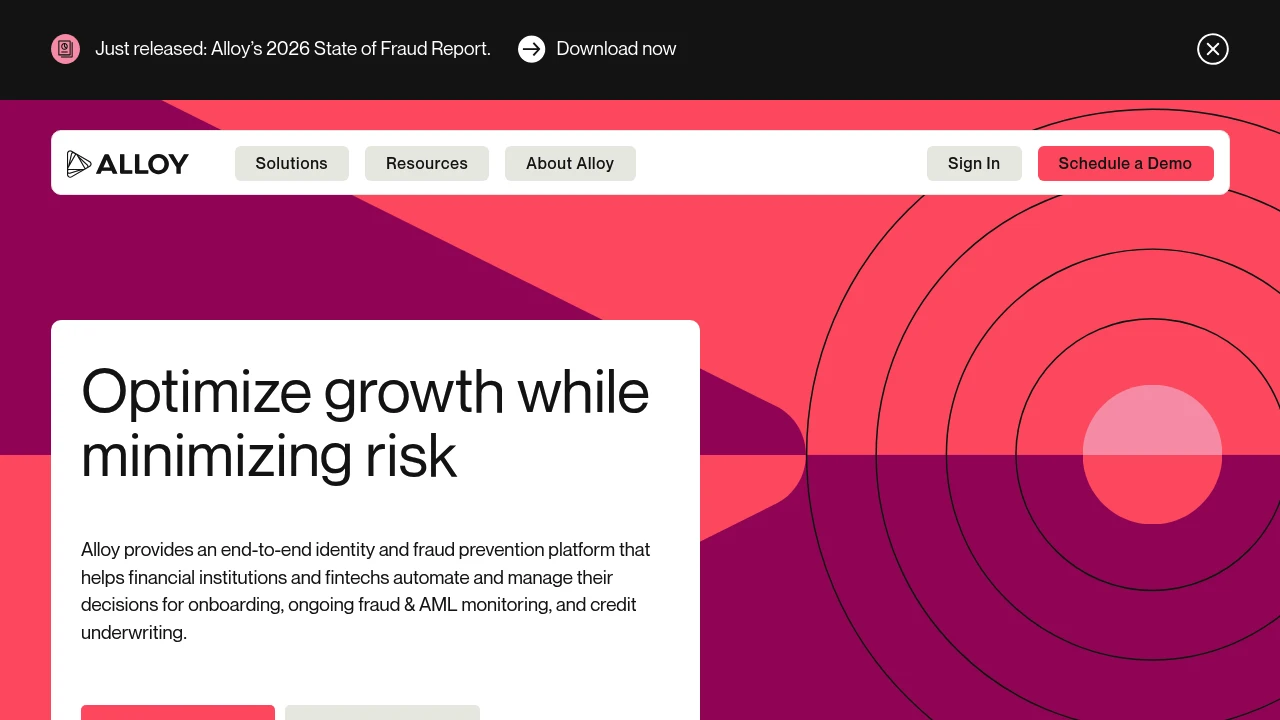1280x720 pixels.
Task: Click the ALLOY wordmark in the navbar
Action: click(142, 164)
